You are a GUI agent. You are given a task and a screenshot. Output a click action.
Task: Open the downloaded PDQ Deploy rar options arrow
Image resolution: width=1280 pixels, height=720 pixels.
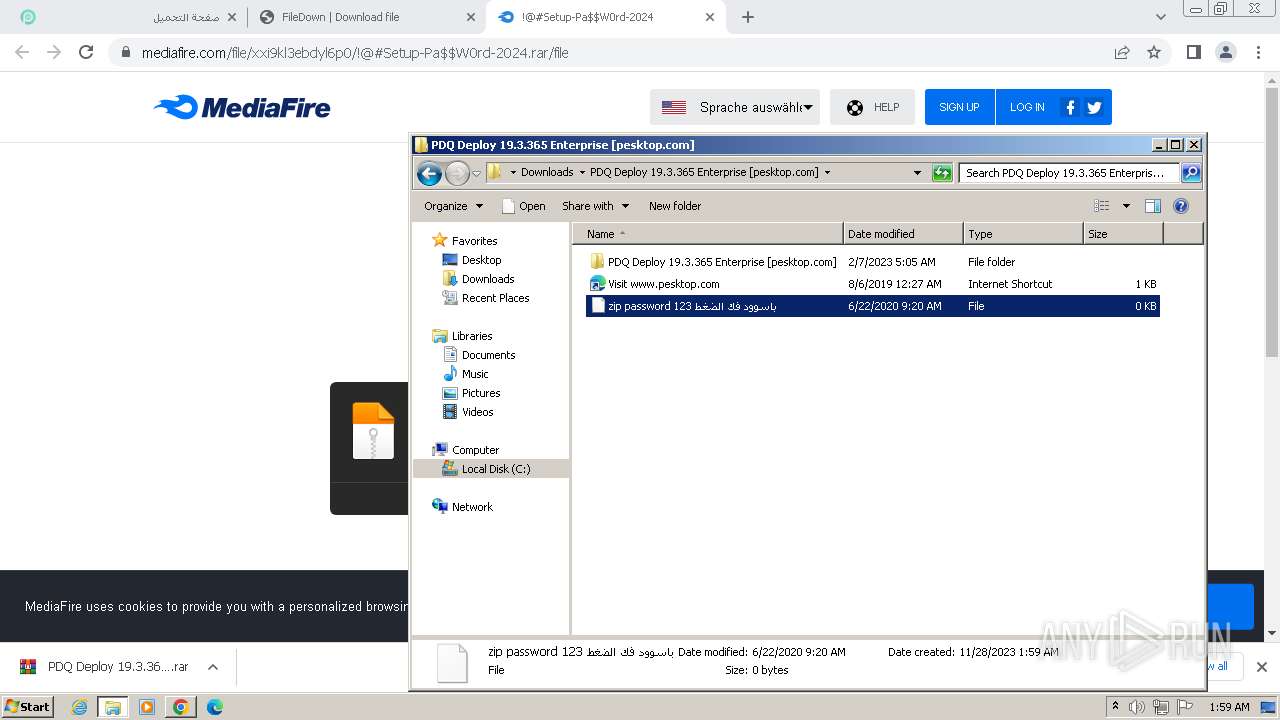click(212, 667)
